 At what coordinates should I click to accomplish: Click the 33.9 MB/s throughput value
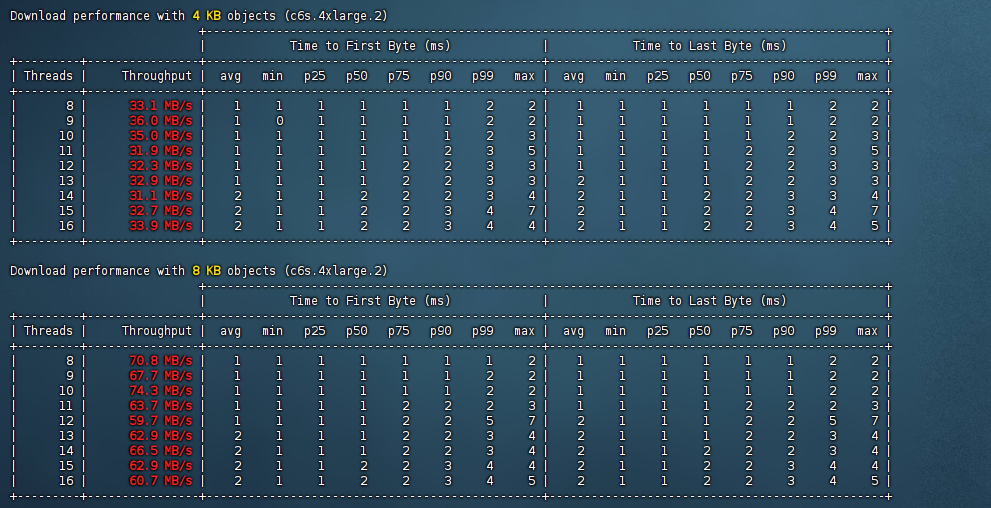[161, 226]
